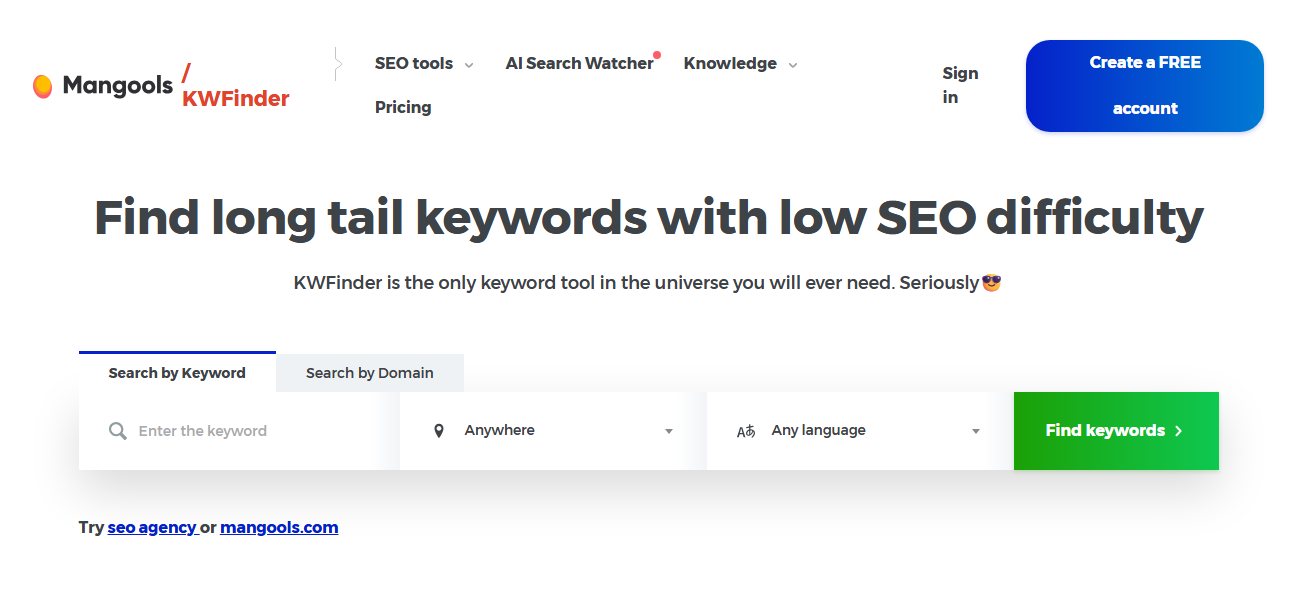Screen dimensions: 1297x612
Task: Click the Create a FREE account button
Action: [x=1144, y=86]
